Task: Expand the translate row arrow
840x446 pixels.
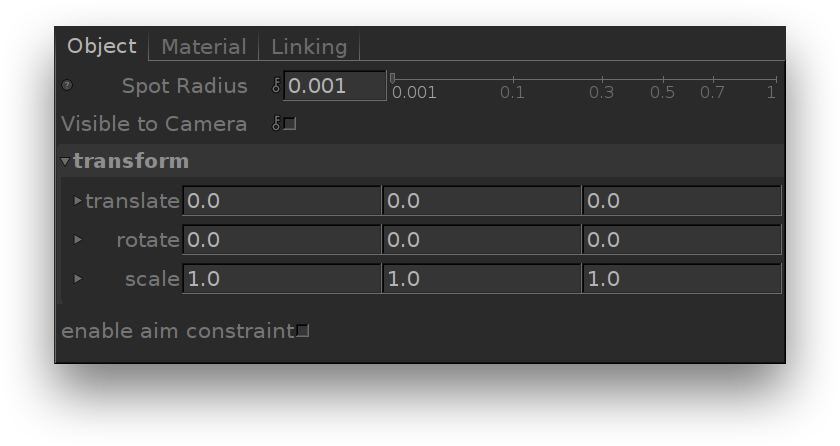Action: pos(78,201)
